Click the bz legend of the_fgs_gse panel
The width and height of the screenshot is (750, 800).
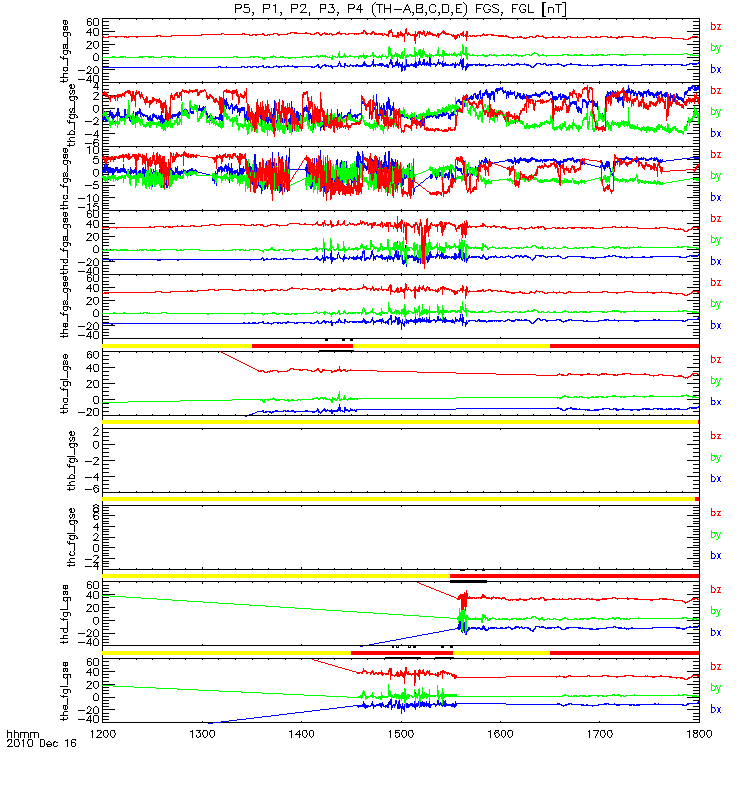716,283
